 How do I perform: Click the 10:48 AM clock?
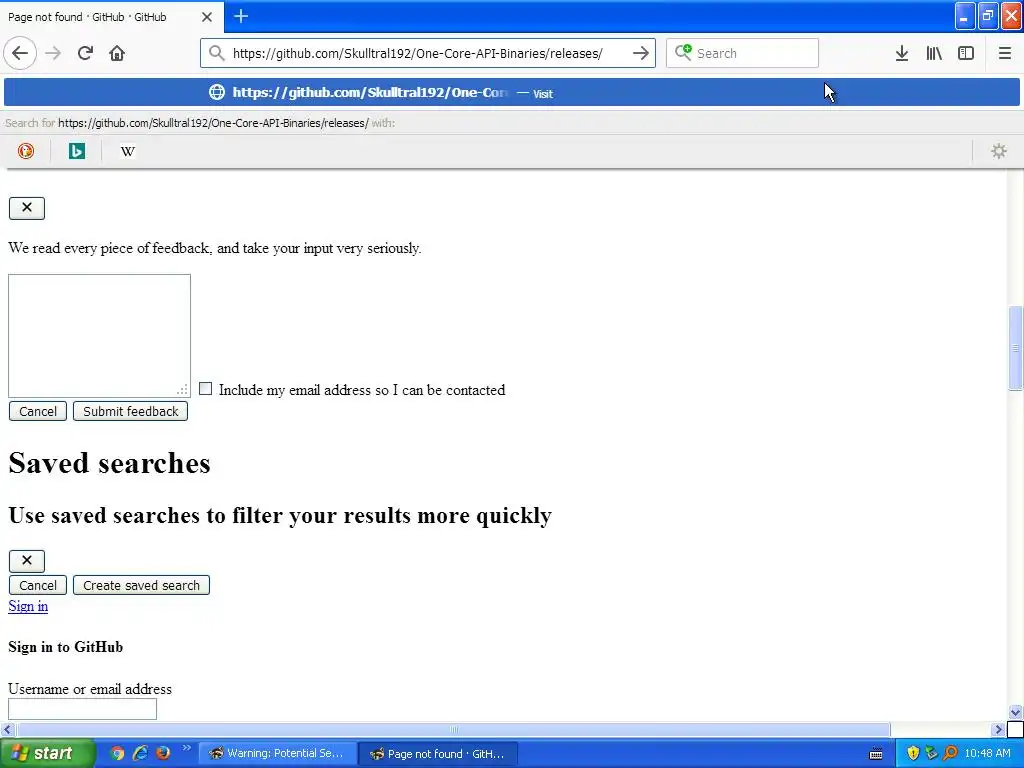tap(987, 754)
